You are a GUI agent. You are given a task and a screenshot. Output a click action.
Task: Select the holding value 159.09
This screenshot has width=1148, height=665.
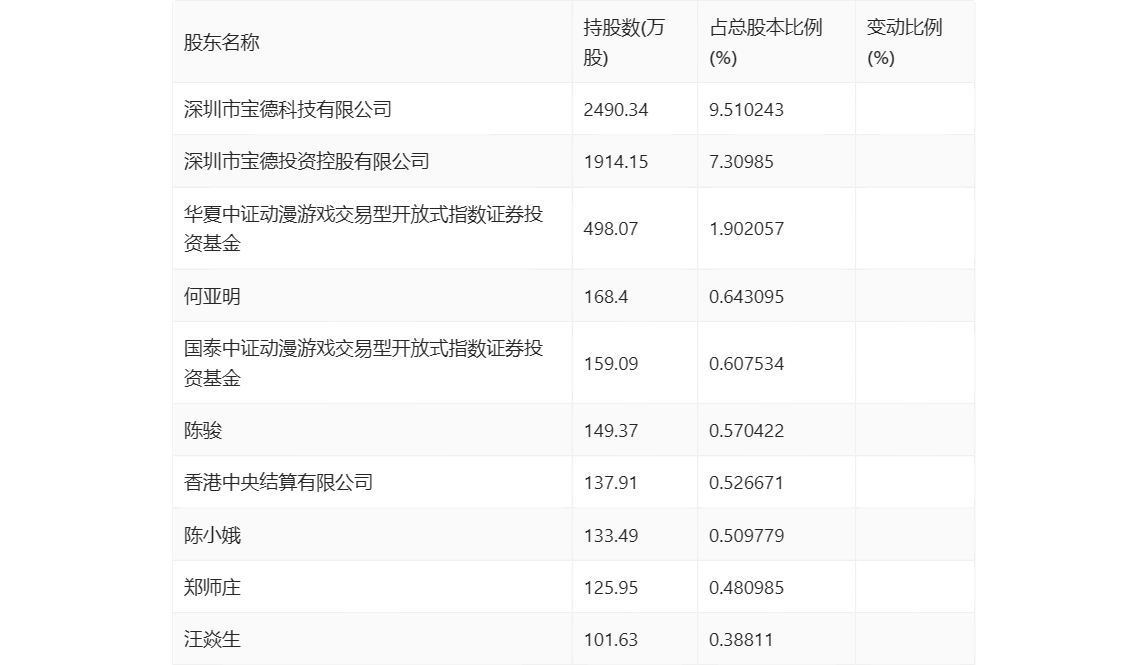611,364
